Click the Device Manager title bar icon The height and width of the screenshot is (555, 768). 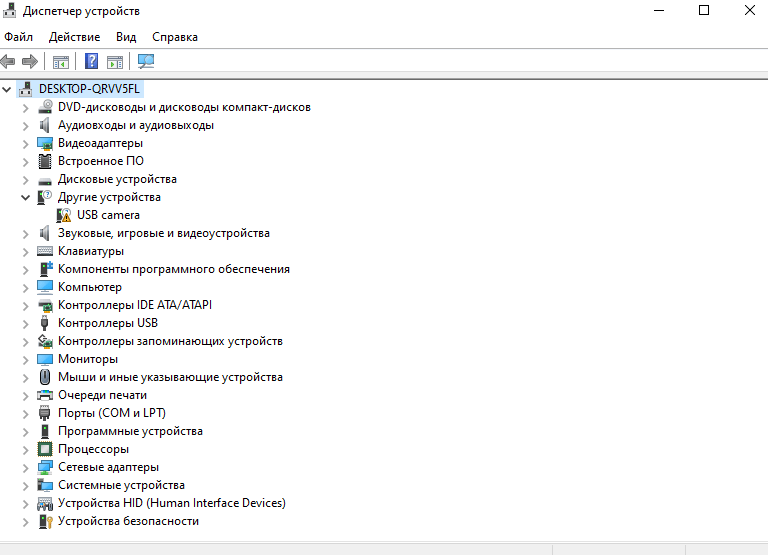(9, 10)
